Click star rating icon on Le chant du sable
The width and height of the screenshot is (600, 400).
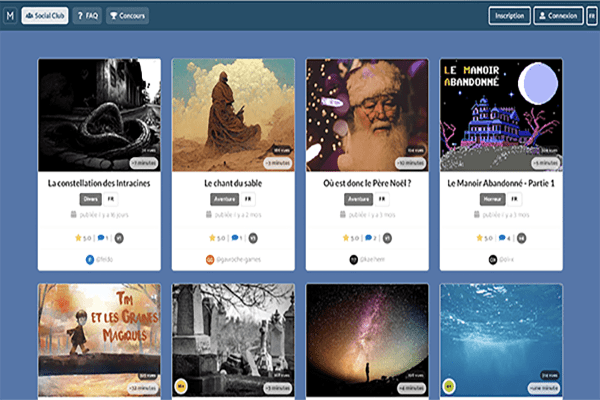pyautogui.click(x=212, y=238)
